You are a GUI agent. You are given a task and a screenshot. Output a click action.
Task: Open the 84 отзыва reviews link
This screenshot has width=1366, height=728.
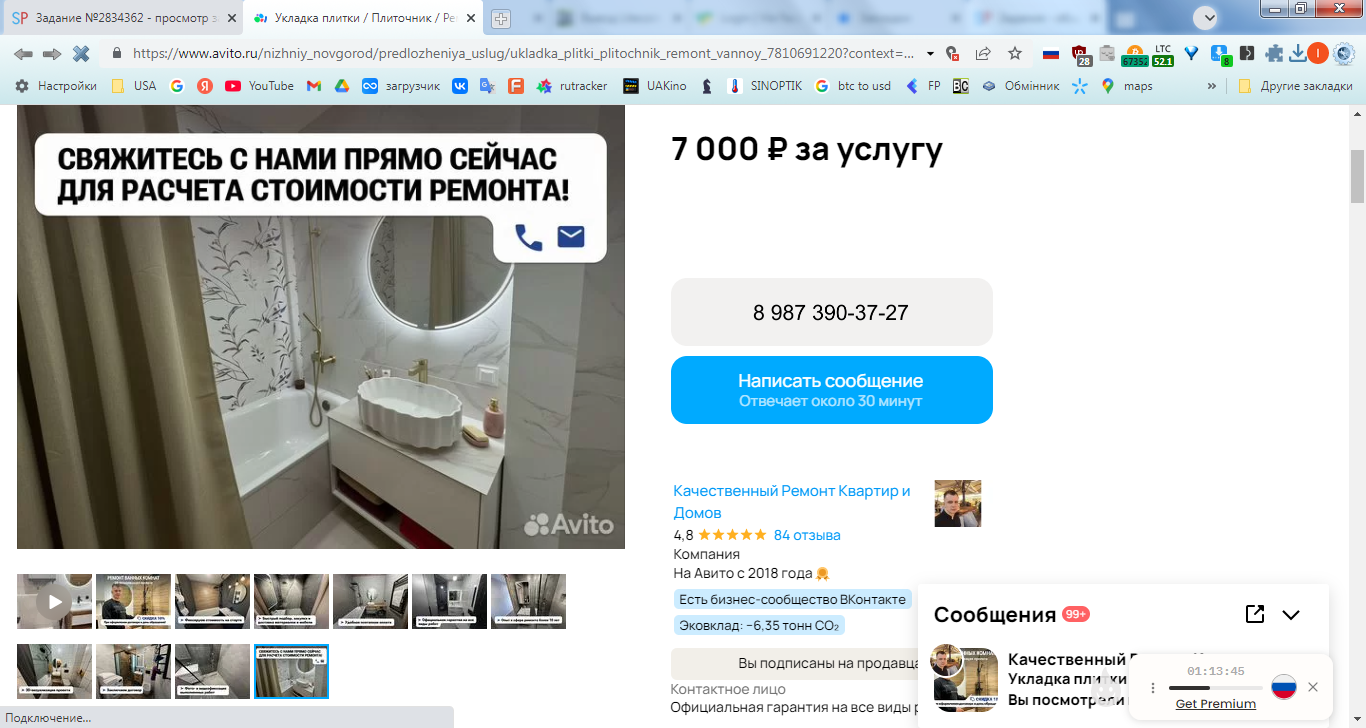807,535
